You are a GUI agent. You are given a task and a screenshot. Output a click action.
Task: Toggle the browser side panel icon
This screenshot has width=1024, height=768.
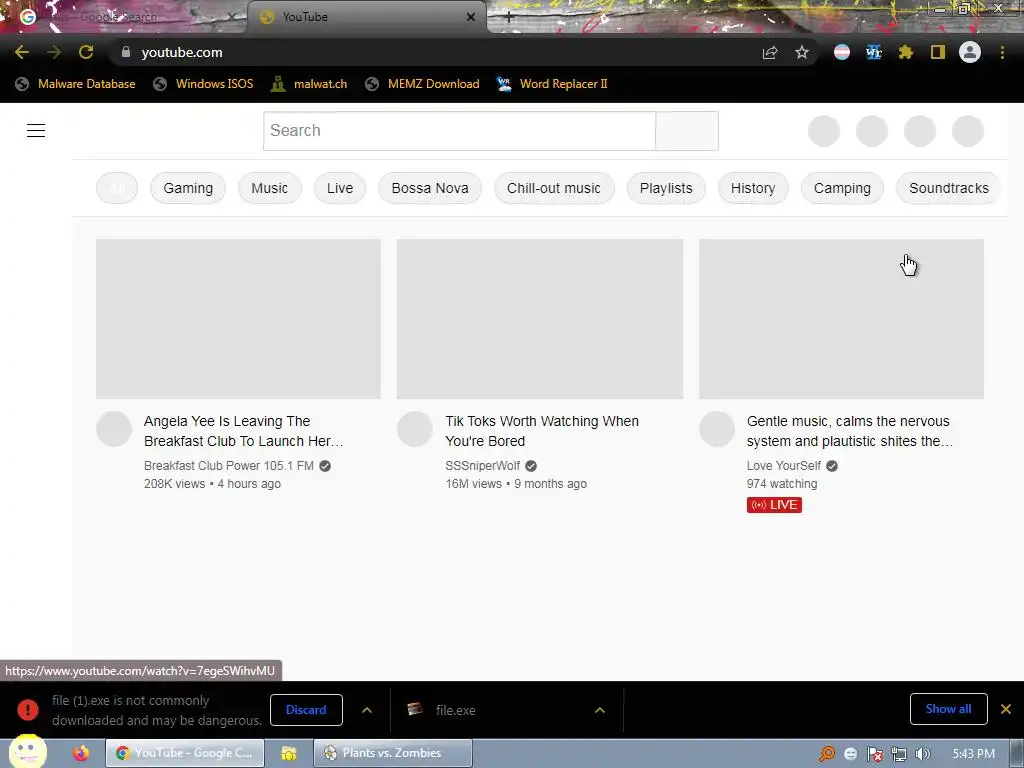pyautogui.click(x=938, y=52)
